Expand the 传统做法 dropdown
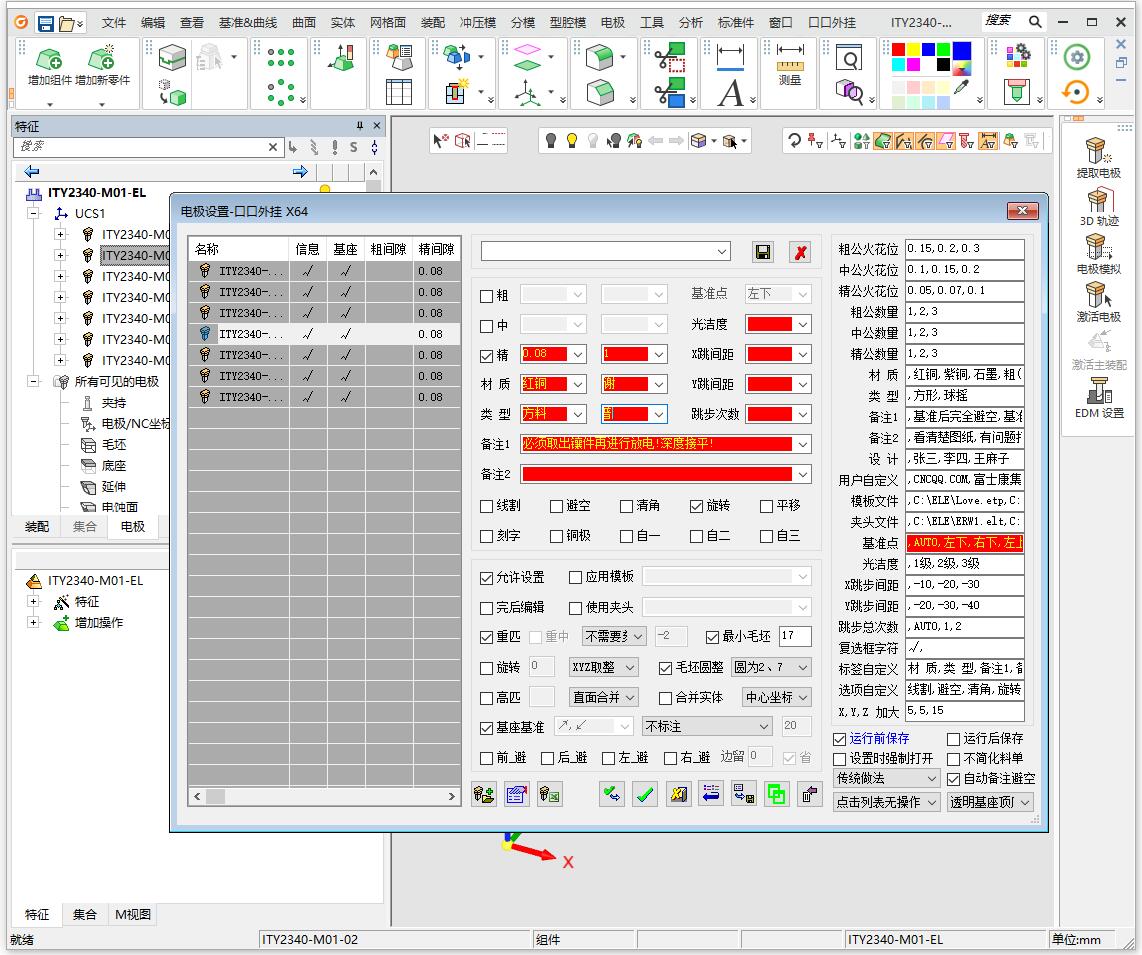This screenshot has width=1142, height=955. tap(886, 778)
